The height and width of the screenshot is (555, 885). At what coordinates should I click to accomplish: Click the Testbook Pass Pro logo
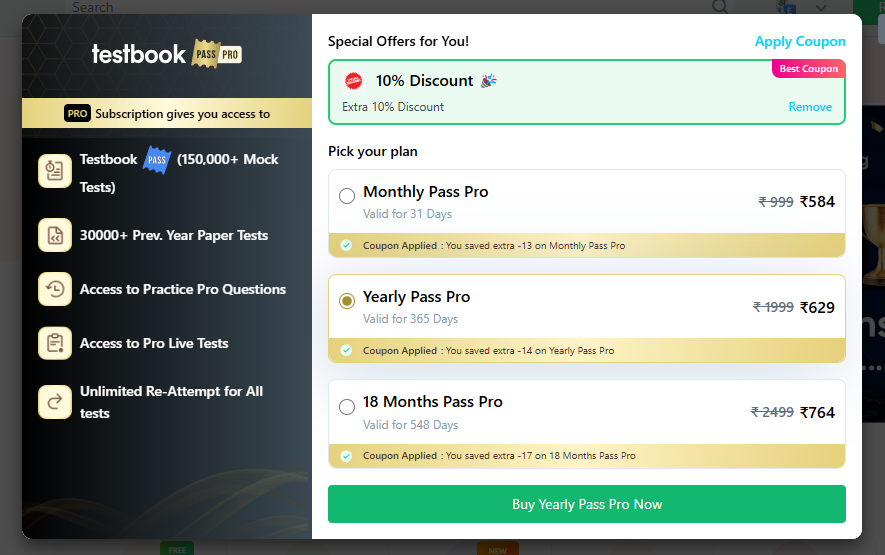[x=167, y=54]
